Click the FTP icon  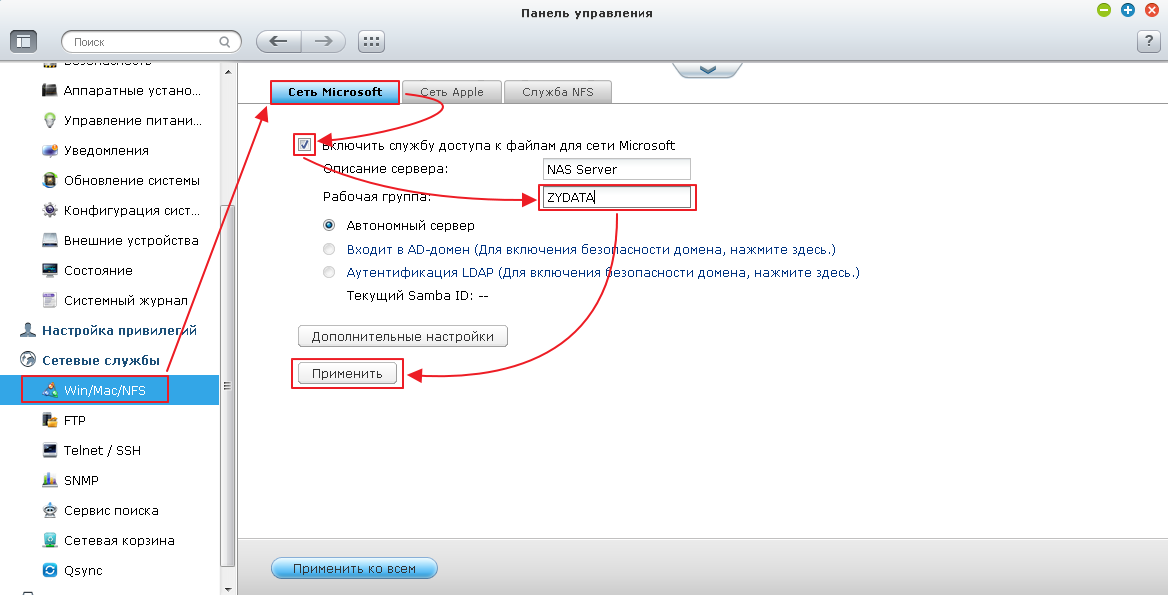[x=49, y=420]
